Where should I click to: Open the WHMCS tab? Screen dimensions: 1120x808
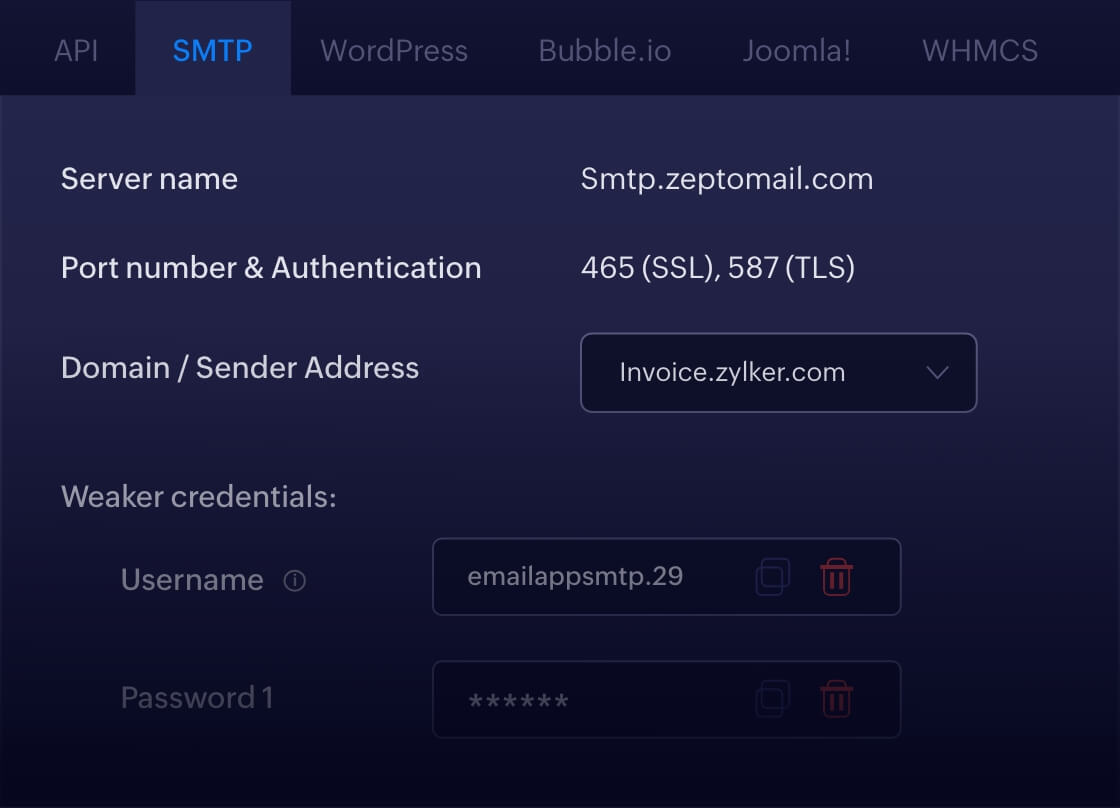[979, 51]
